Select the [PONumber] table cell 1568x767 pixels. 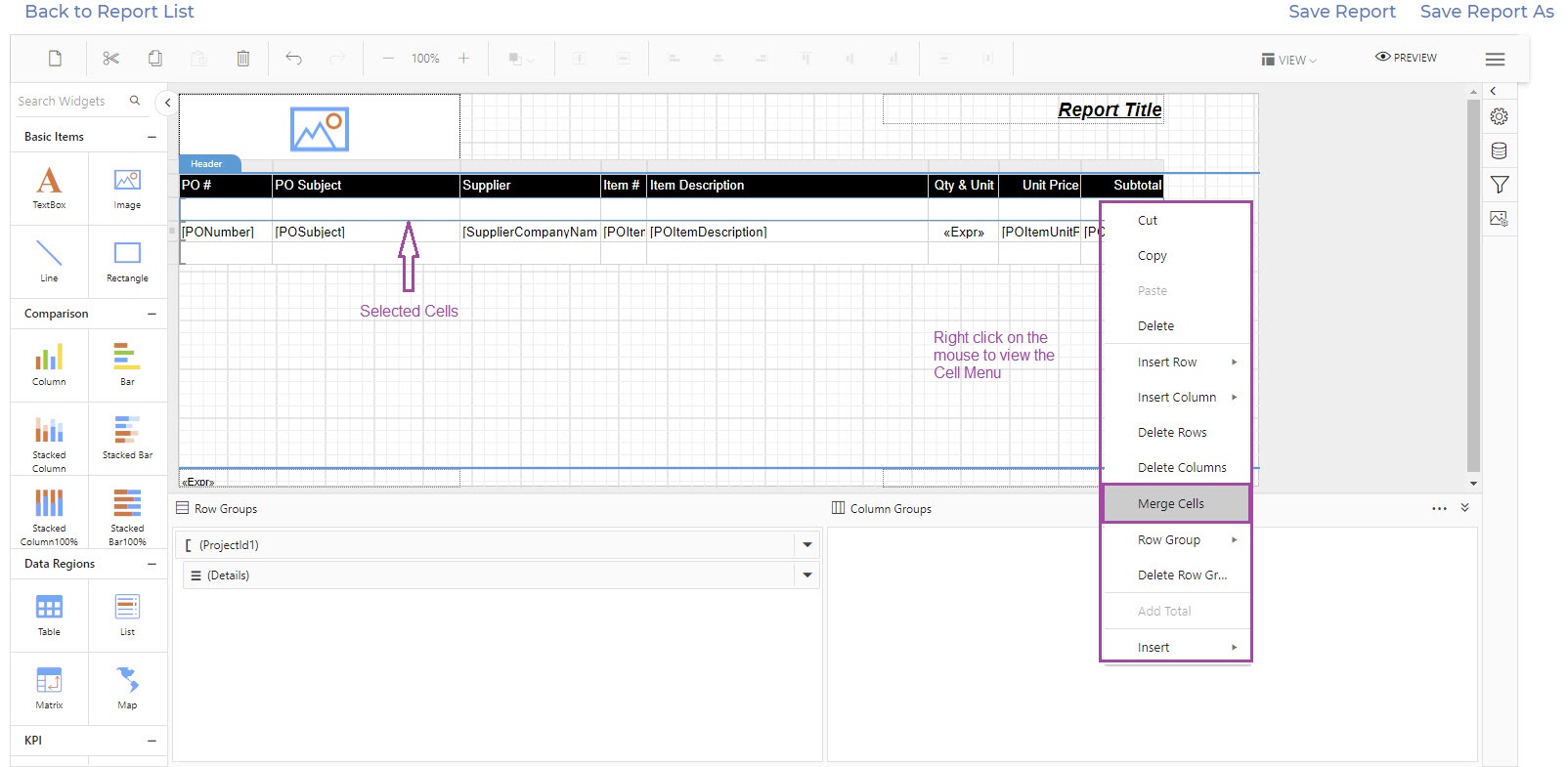coord(226,233)
